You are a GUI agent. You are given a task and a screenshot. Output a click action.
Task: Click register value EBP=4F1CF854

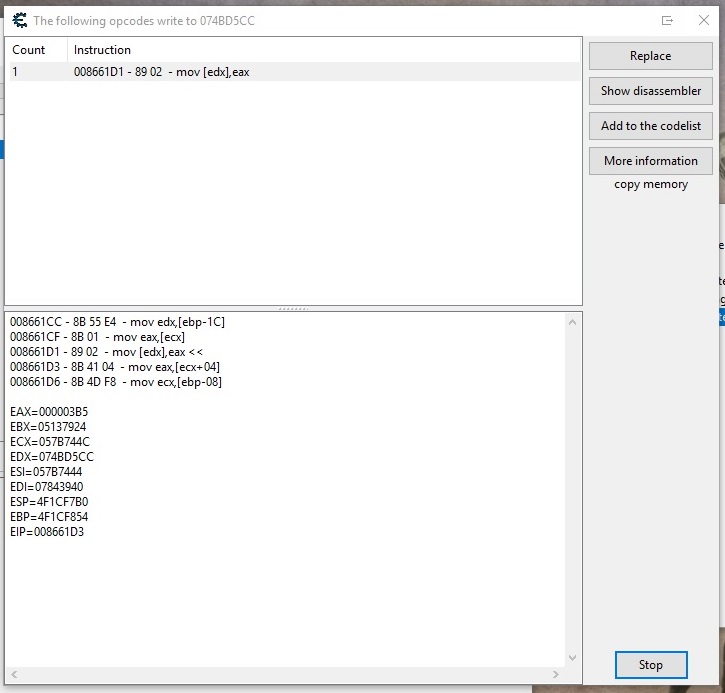(49, 517)
